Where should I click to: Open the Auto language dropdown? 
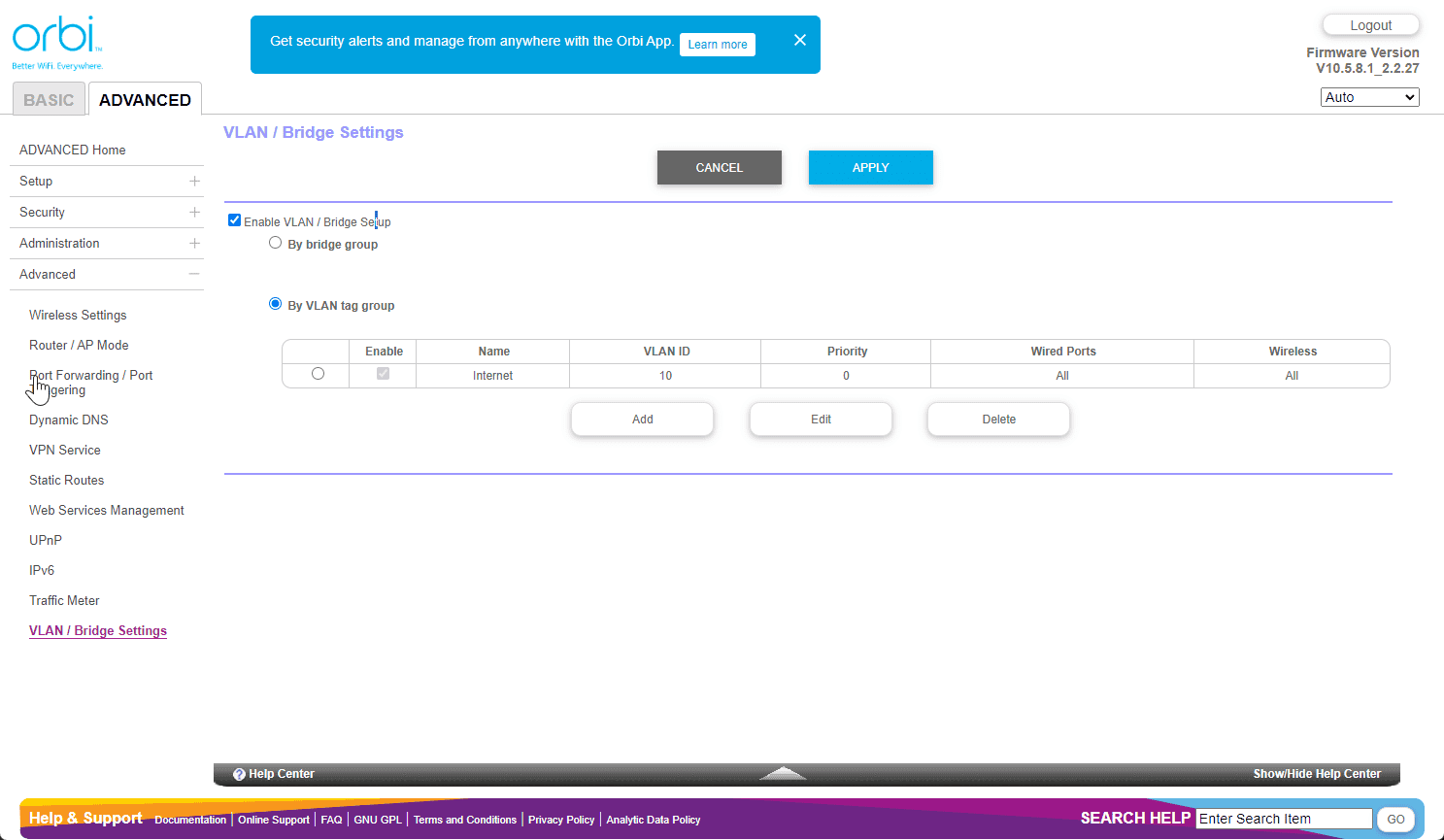pos(1369,97)
